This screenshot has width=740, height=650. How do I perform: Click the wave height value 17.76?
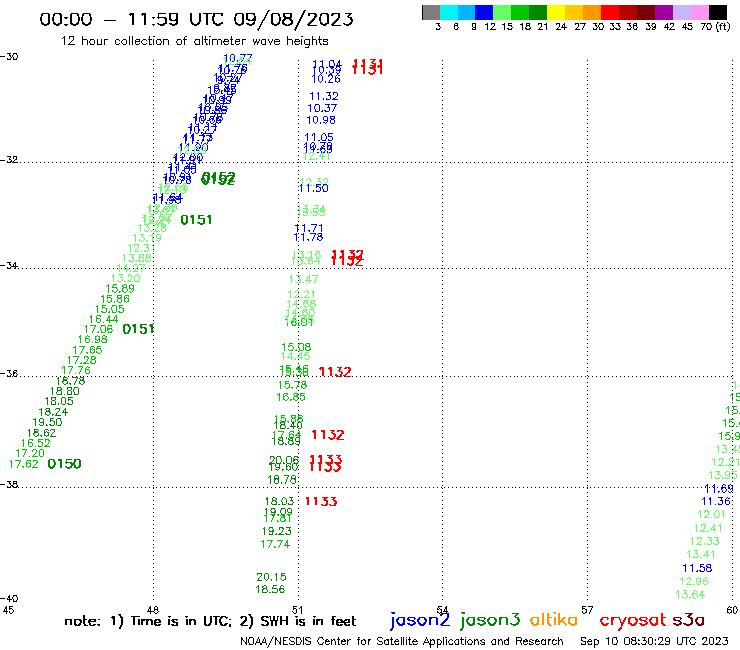(x=76, y=371)
